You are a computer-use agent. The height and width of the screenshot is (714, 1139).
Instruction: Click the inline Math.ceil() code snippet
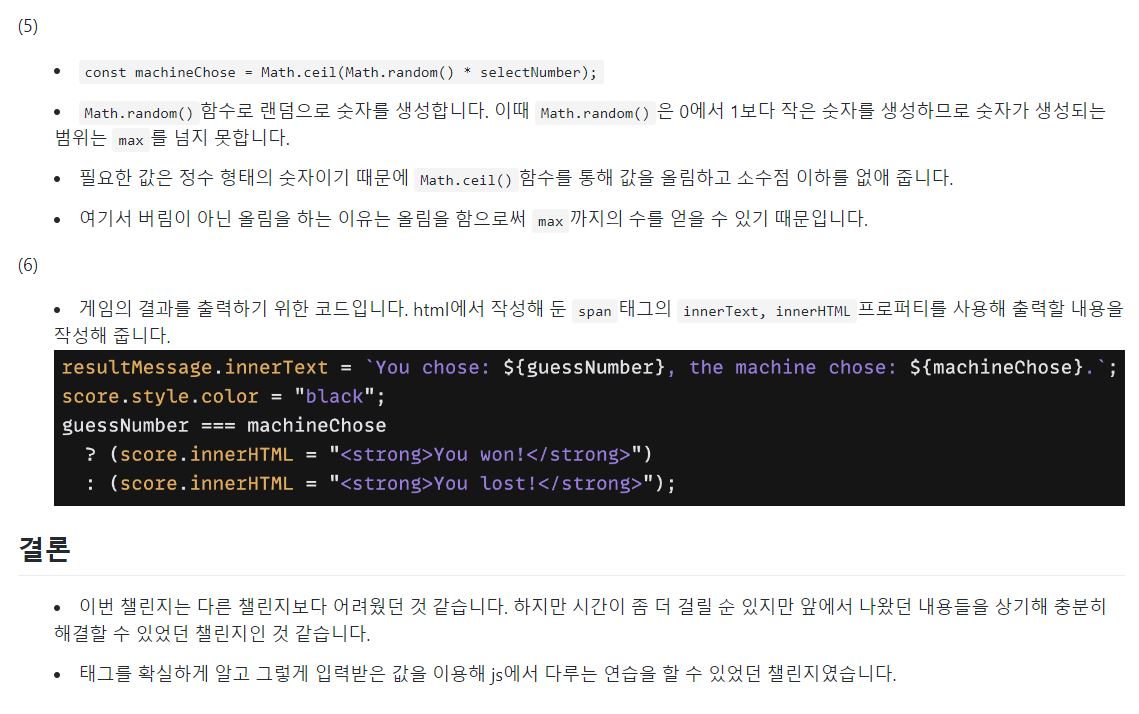pyautogui.click(x=466, y=179)
